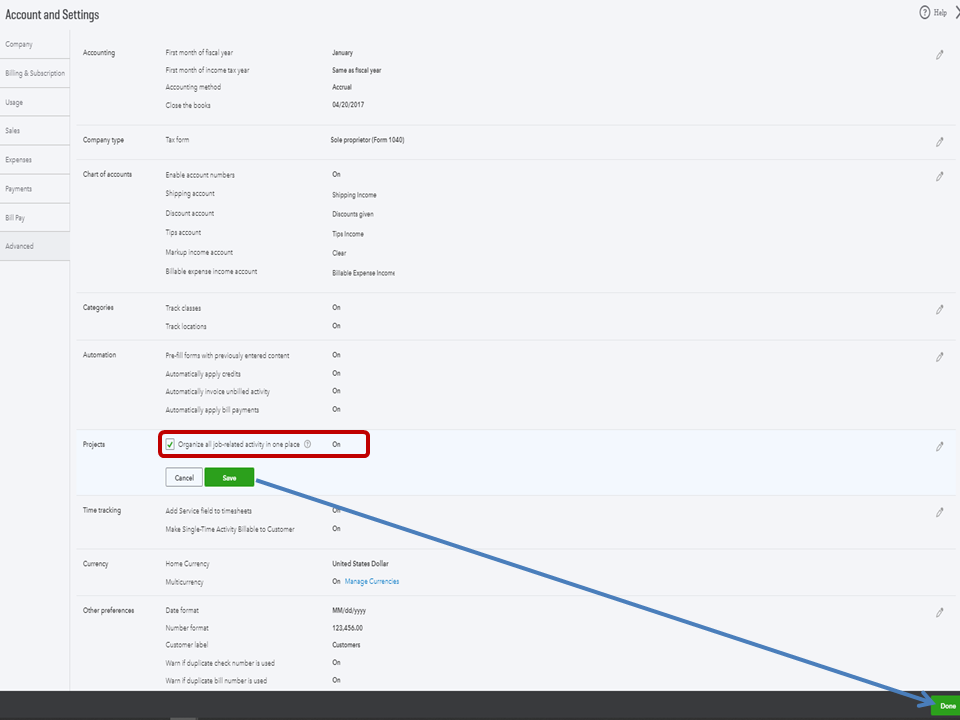Switch to the Payments settings tab
This screenshot has width=960, height=720.
pos(35,189)
